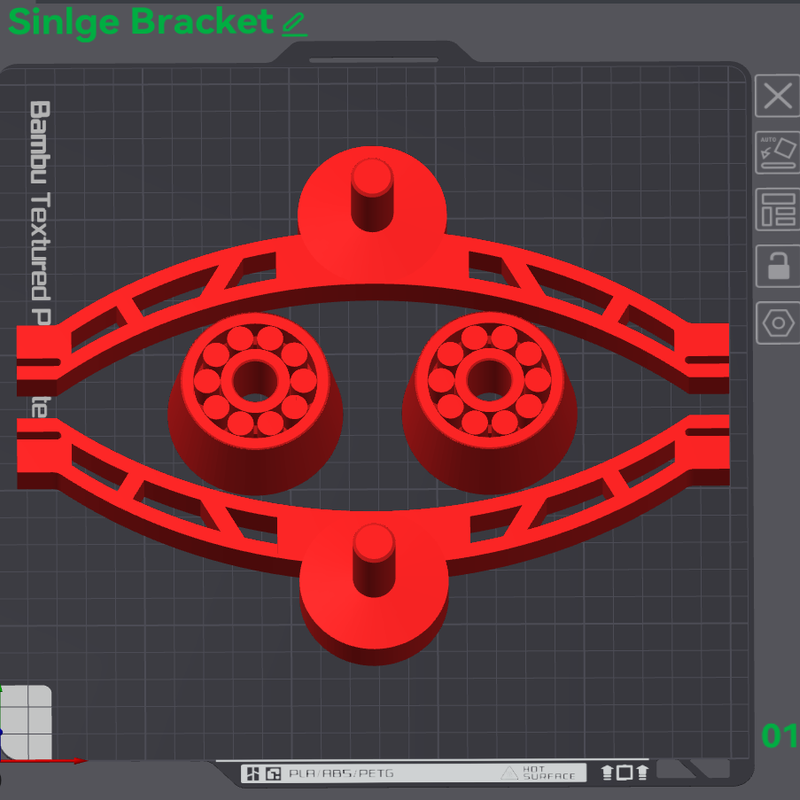Click the PLA/ABS/PETG plate label
This screenshot has width=800, height=800.
tap(341, 773)
